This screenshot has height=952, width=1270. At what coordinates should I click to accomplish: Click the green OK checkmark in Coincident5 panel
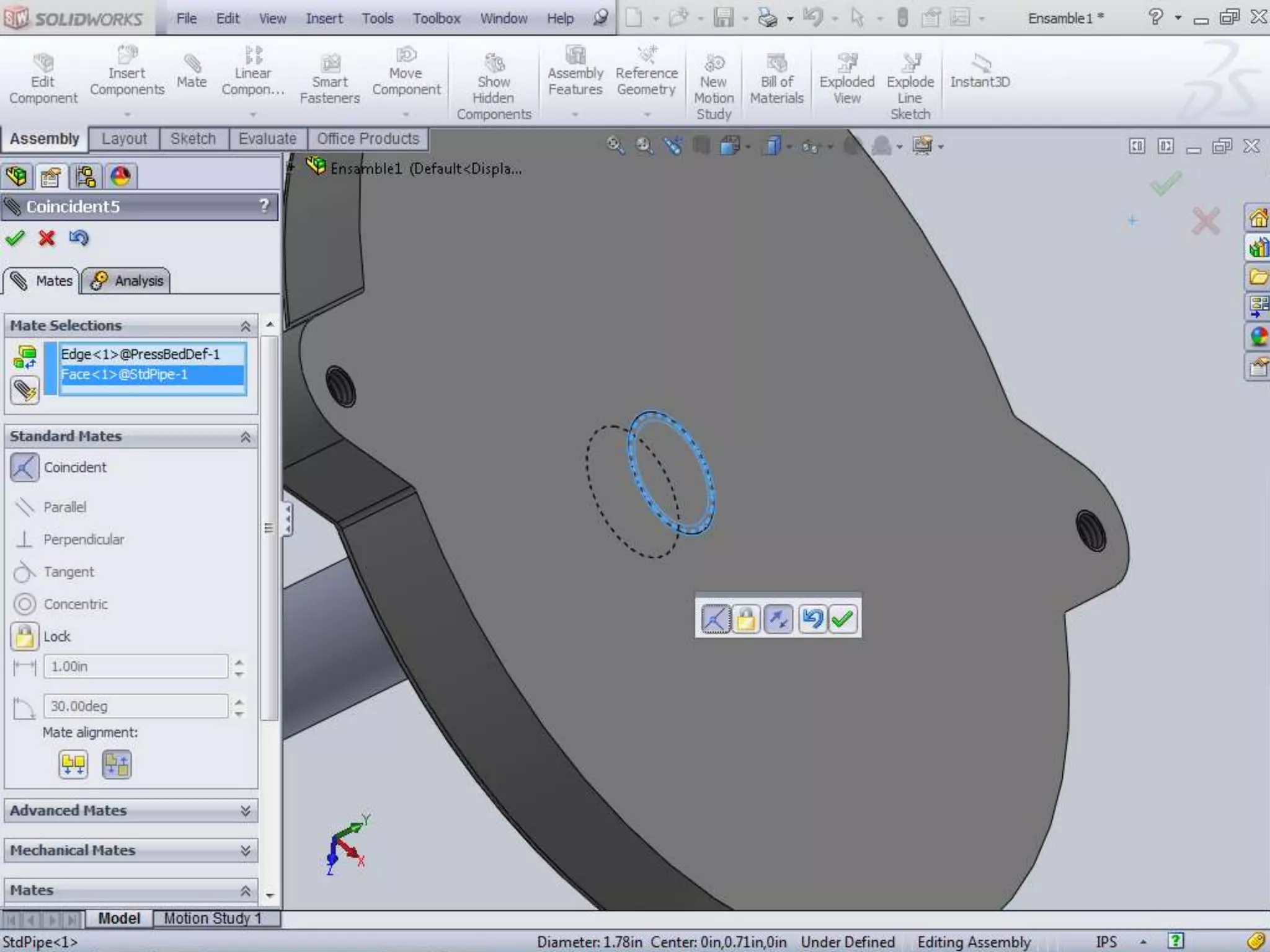point(15,238)
